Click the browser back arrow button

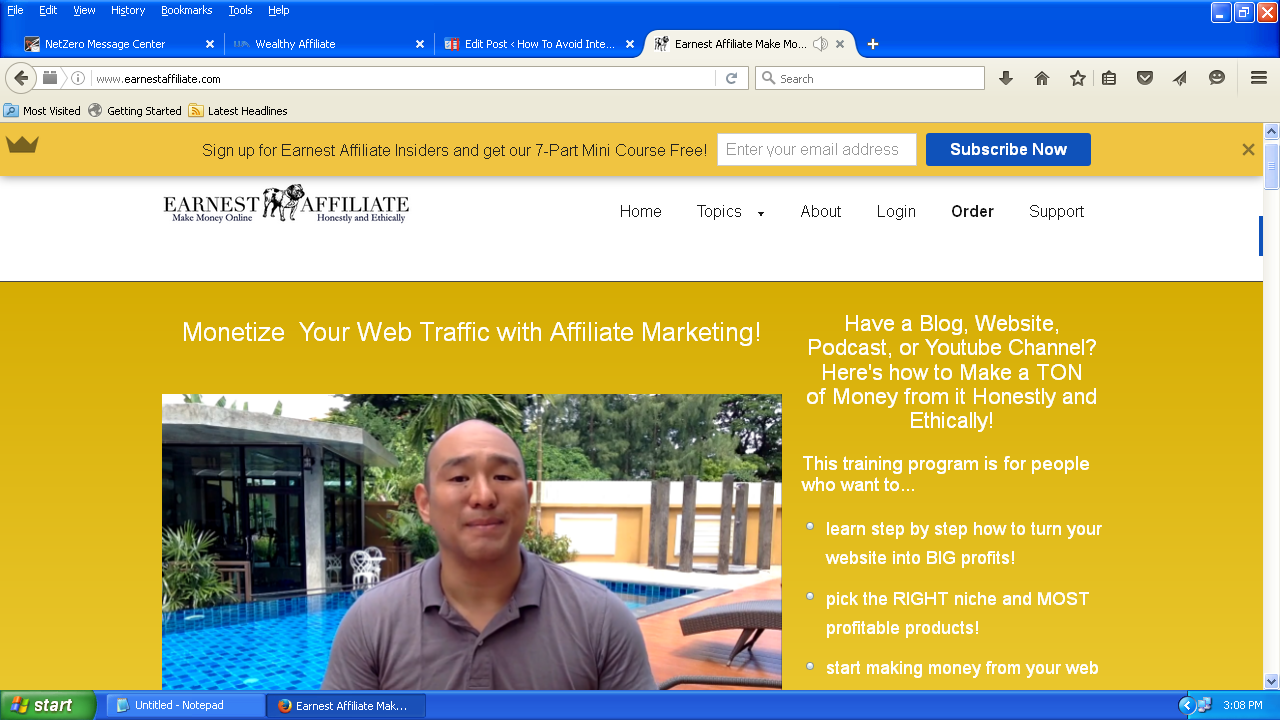[x=21, y=78]
